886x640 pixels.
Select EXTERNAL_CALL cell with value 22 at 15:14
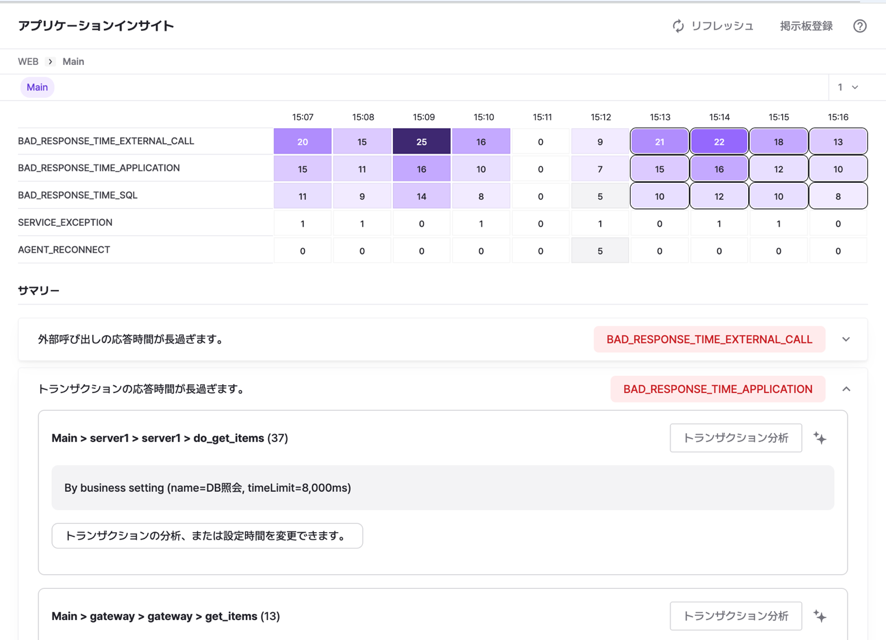[719, 142]
